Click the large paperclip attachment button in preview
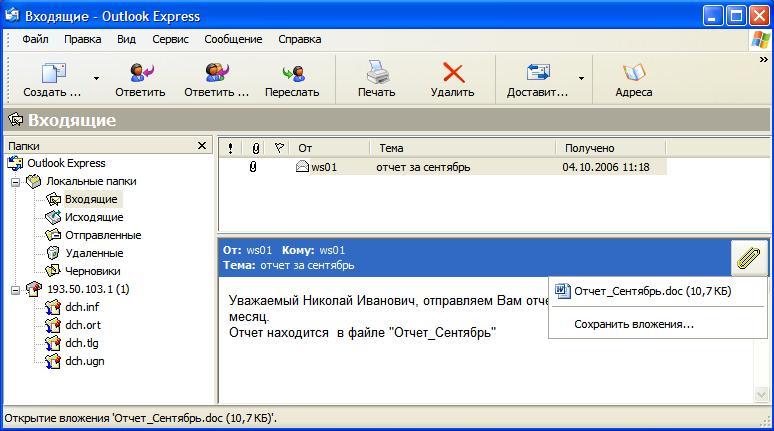This screenshot has height=431, width=774. click(x=749, y=258)
